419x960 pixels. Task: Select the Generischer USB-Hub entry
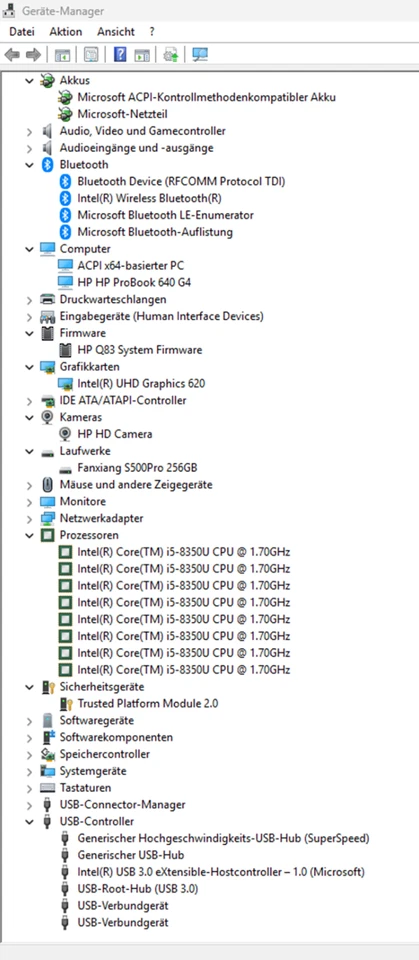(130, 855)
